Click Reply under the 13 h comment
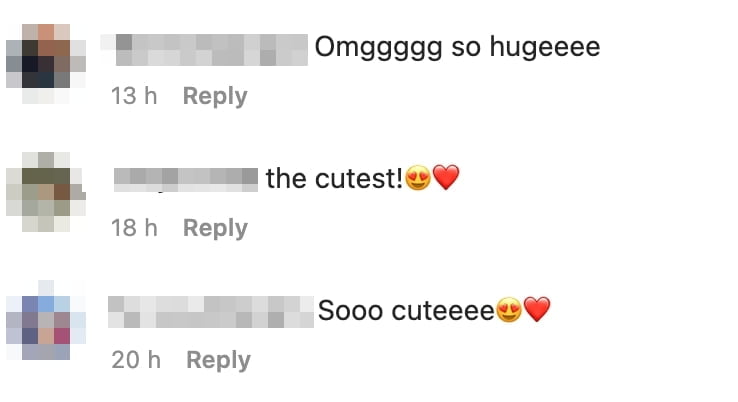This screenshot has height=402, width=738. coord(215,96)
